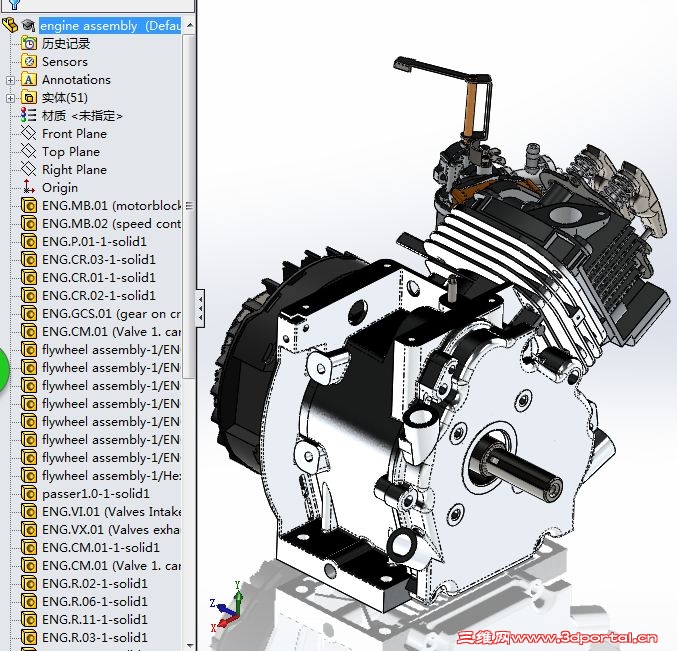This screenshot has width=677, height=651.
Task: Click the ENG.CR.02-1-solid1 body icon
Action: (x=29, y=295)
